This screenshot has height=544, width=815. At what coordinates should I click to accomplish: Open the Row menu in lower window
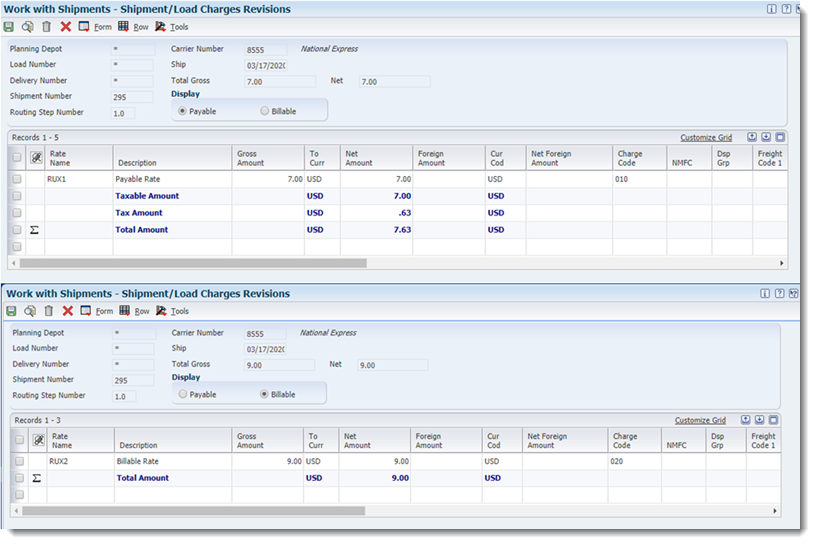[x=142, y=311]
